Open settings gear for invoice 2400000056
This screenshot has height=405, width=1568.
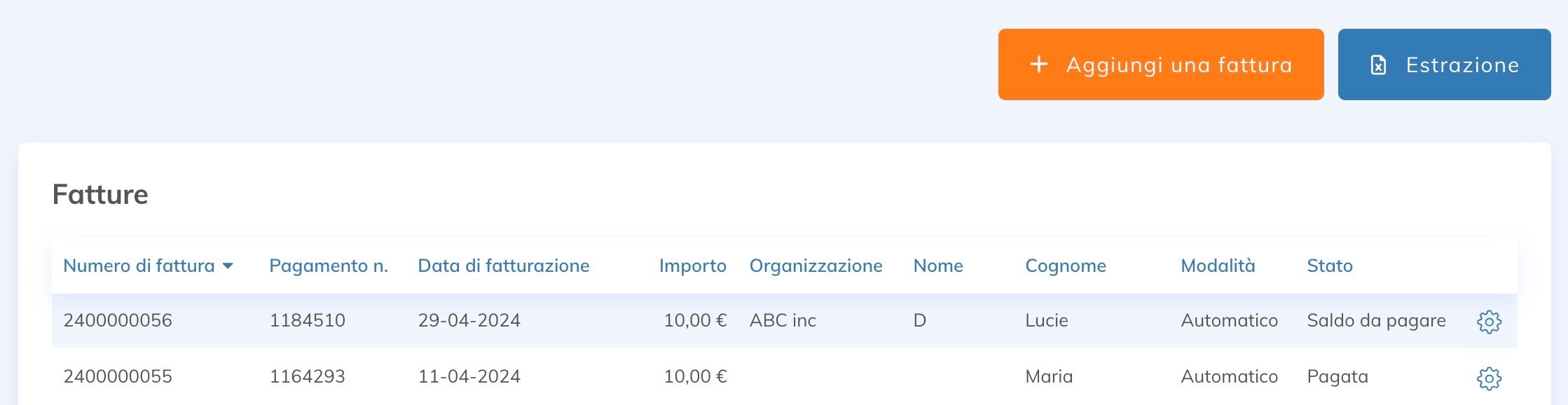click(1490, 322)
